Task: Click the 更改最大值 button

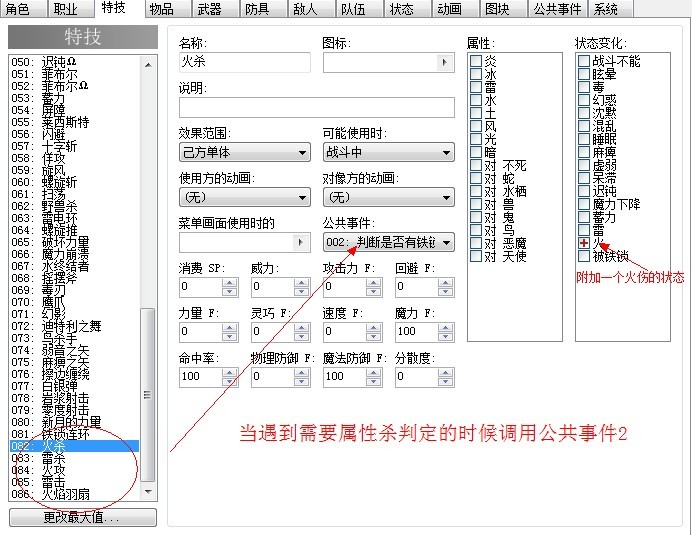Action: click(83, 517)
